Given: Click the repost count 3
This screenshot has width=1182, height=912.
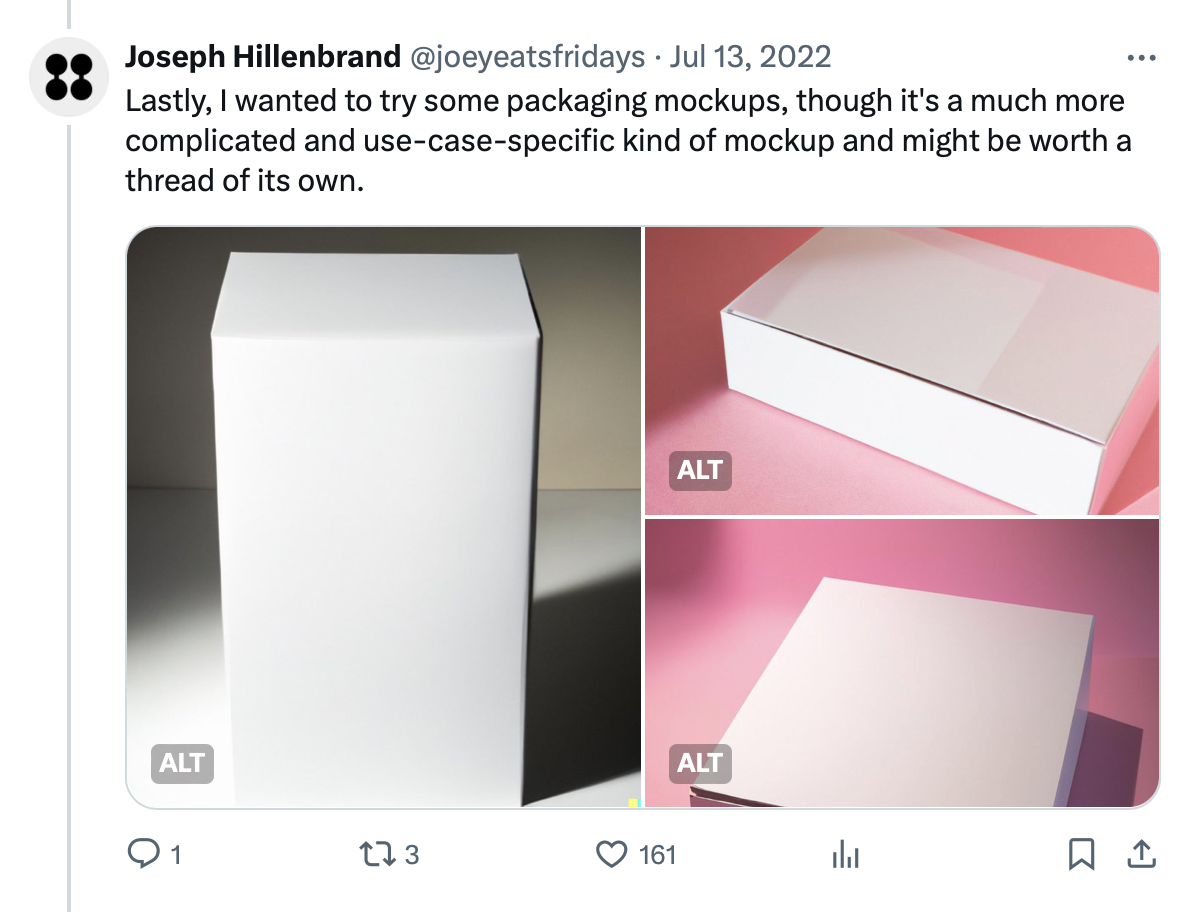Looking at the screenshot, I should [412, 855].
